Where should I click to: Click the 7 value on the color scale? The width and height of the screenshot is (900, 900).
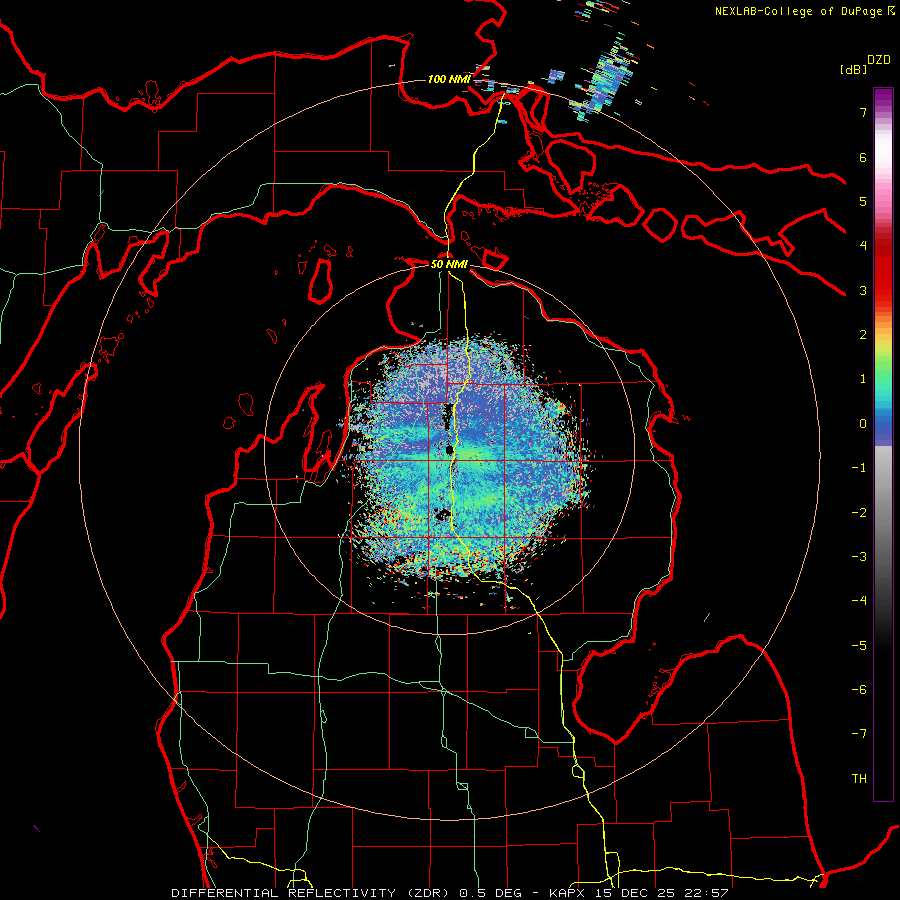pyautogui.click(x=863, y=112)
